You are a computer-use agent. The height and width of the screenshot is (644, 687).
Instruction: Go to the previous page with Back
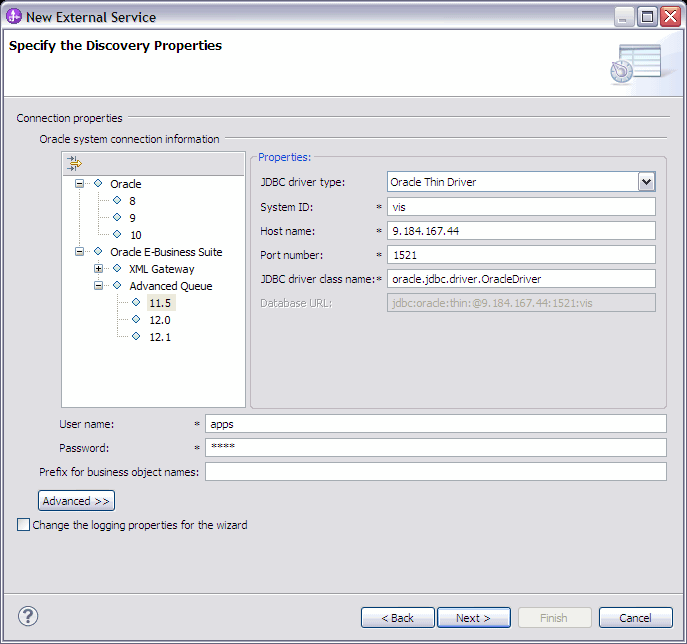point(397,618)
